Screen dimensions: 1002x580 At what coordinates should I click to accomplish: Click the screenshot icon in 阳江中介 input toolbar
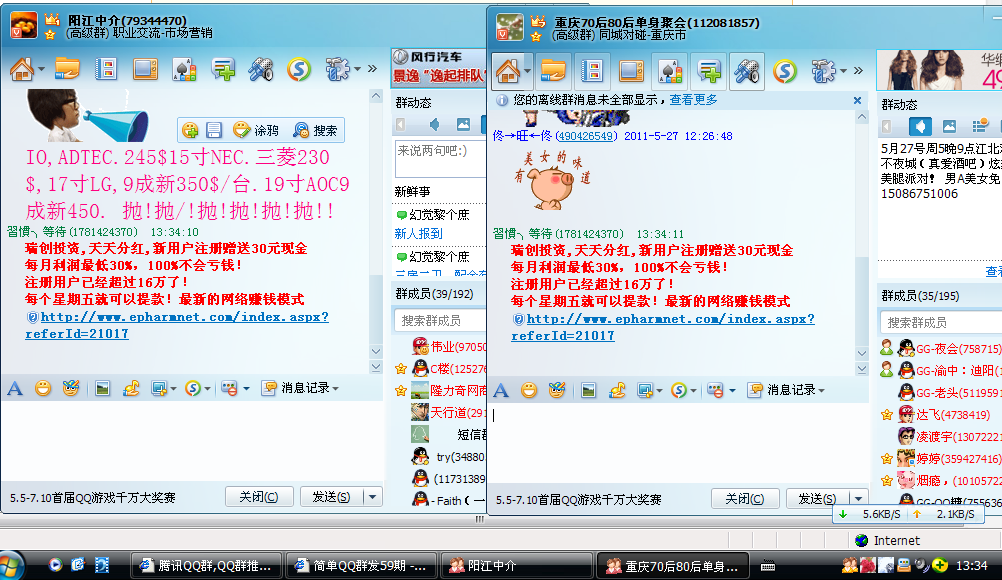pos(158,388)
